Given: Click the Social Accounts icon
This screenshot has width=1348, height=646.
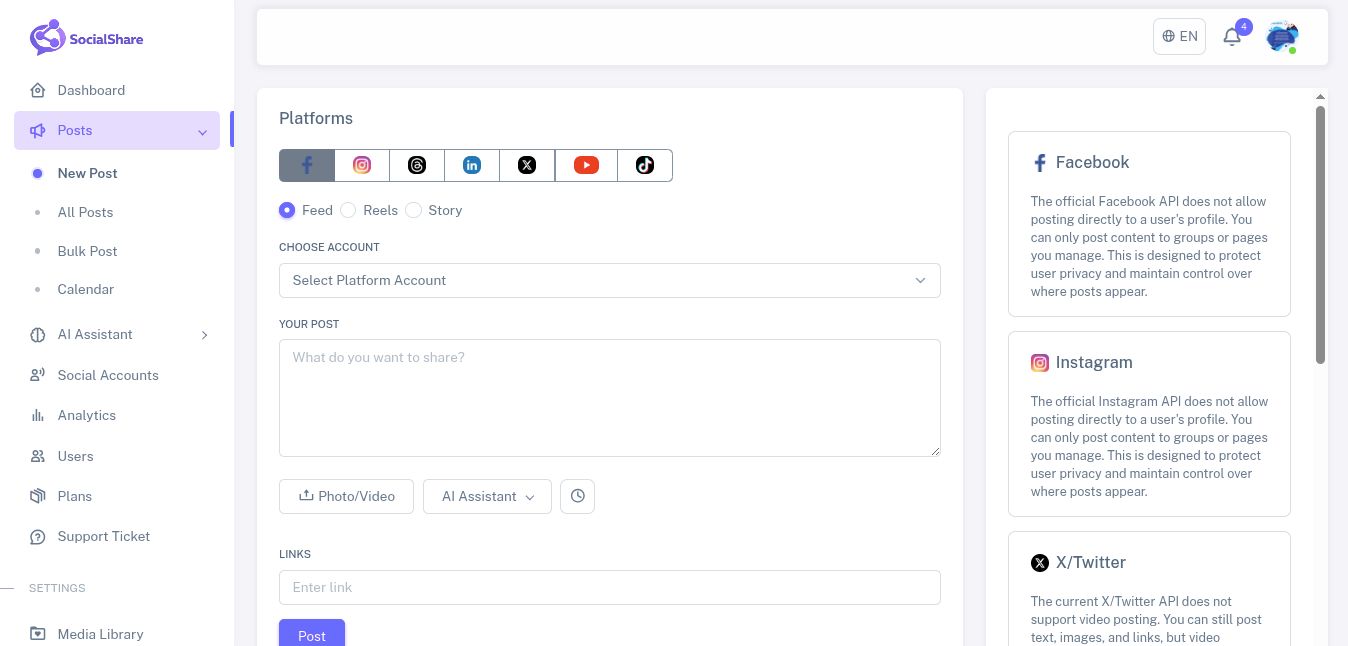Looking at the screenshot, I should (38, 375).
